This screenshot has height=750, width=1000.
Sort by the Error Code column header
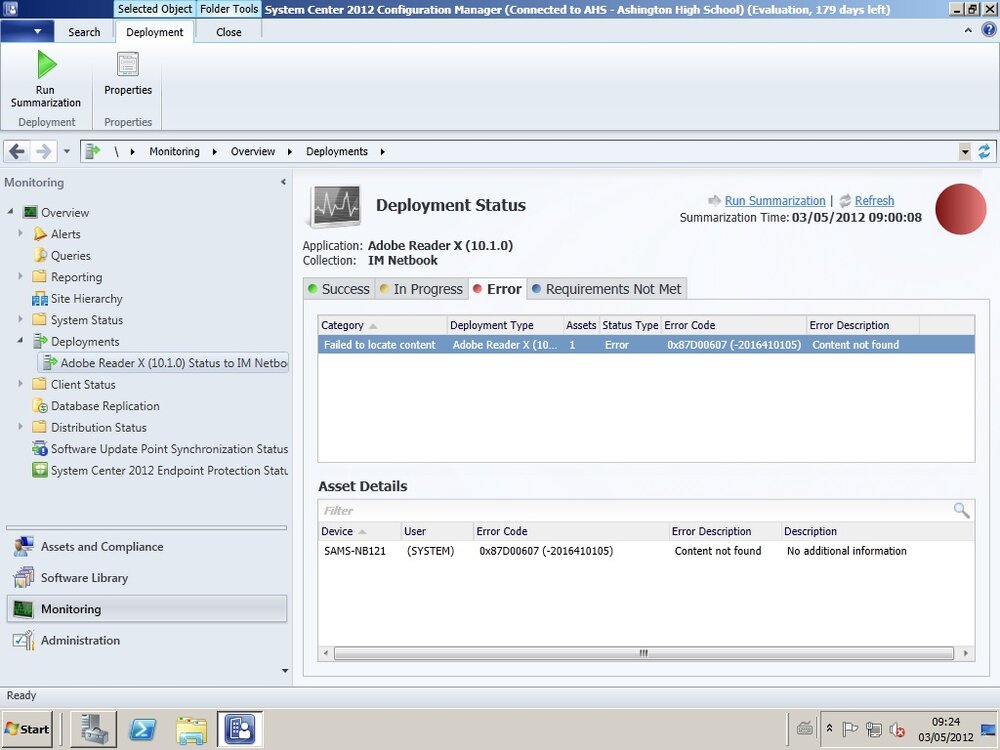(x=733, y=325)
